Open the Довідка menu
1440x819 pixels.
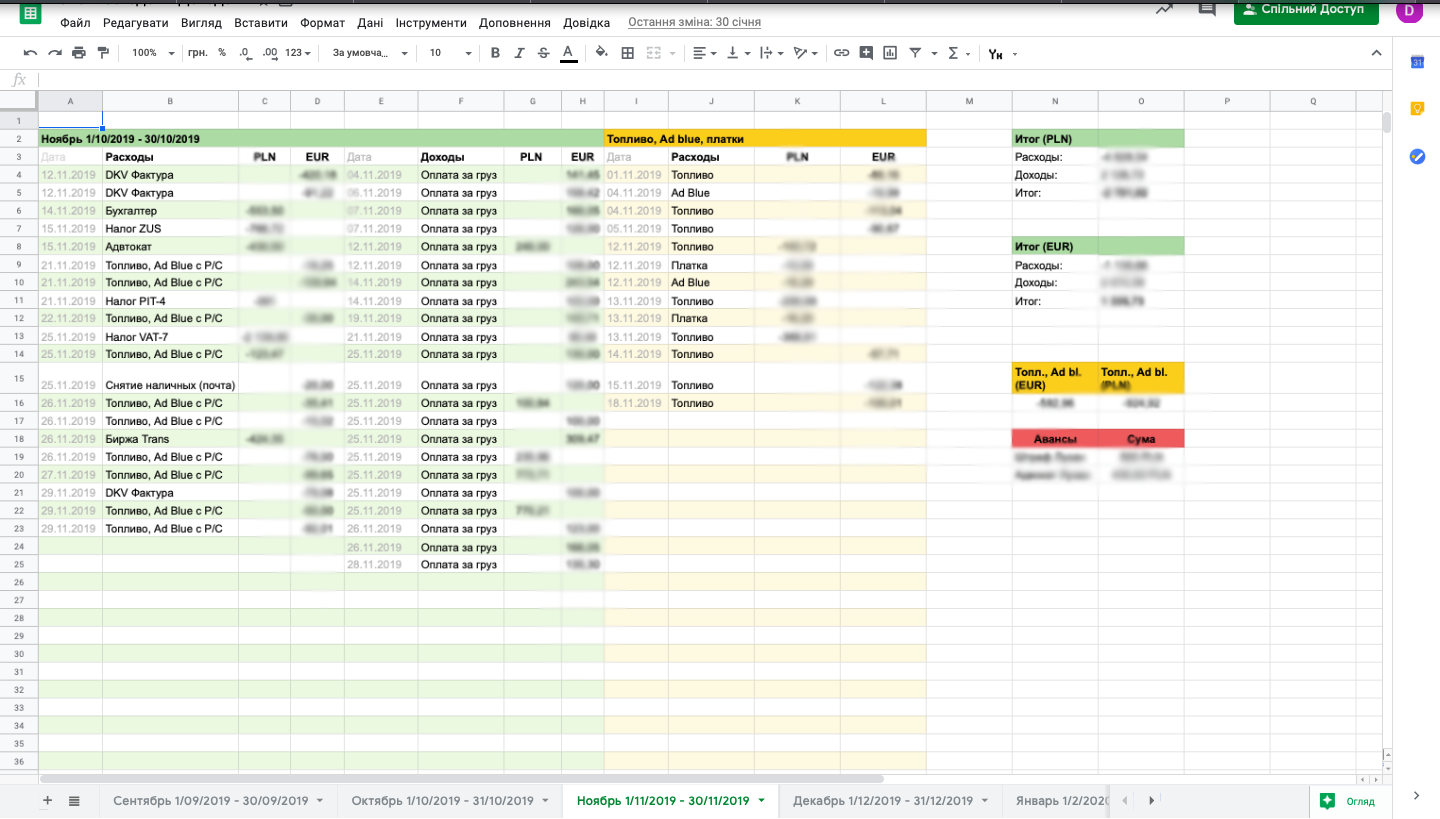(x=586, y=22)
